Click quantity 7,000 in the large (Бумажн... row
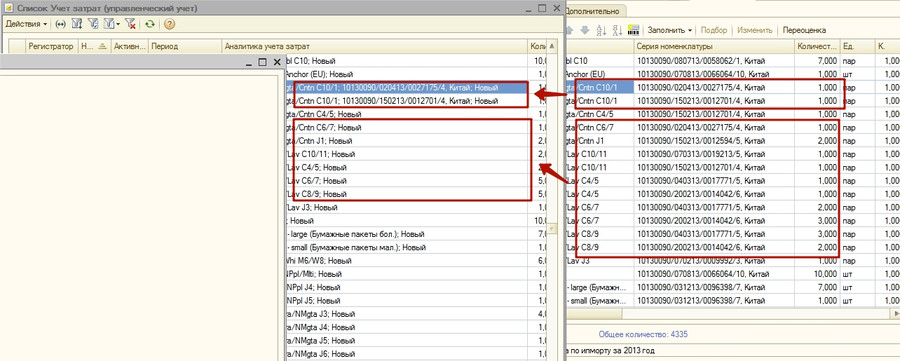900x361 pixels. [x=817, y=287]
